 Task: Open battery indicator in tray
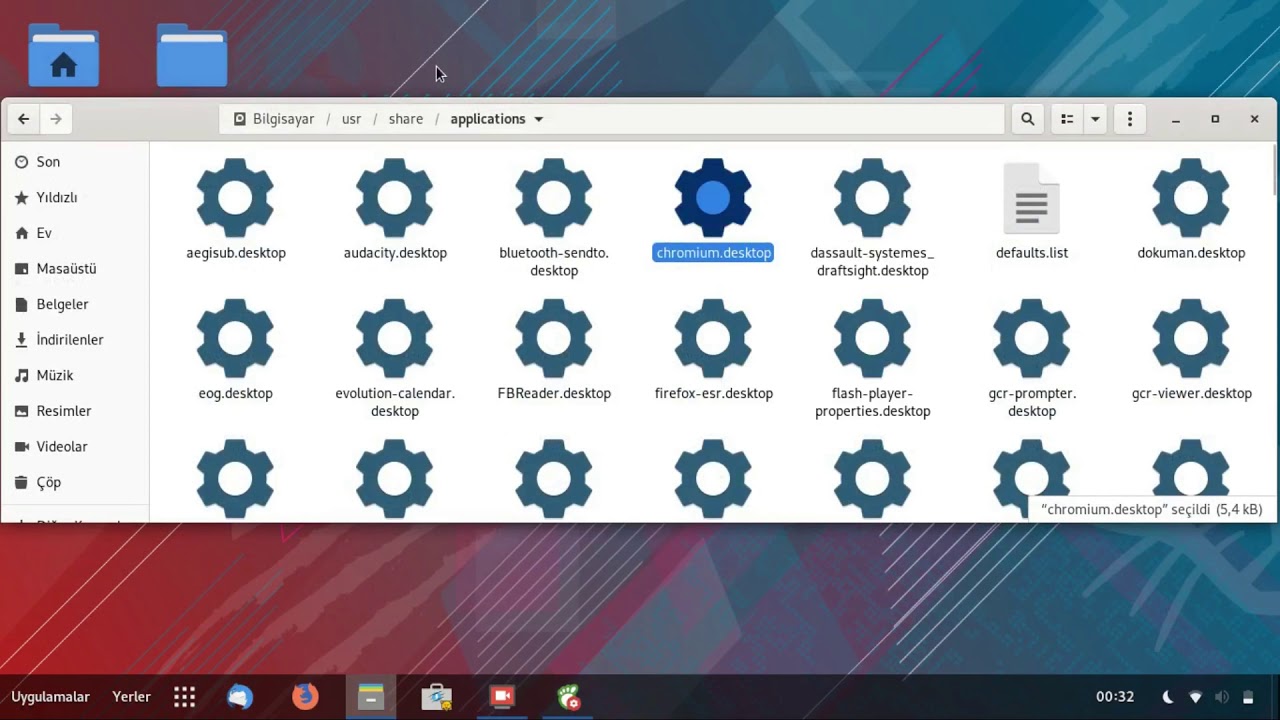pos(1248,697)
